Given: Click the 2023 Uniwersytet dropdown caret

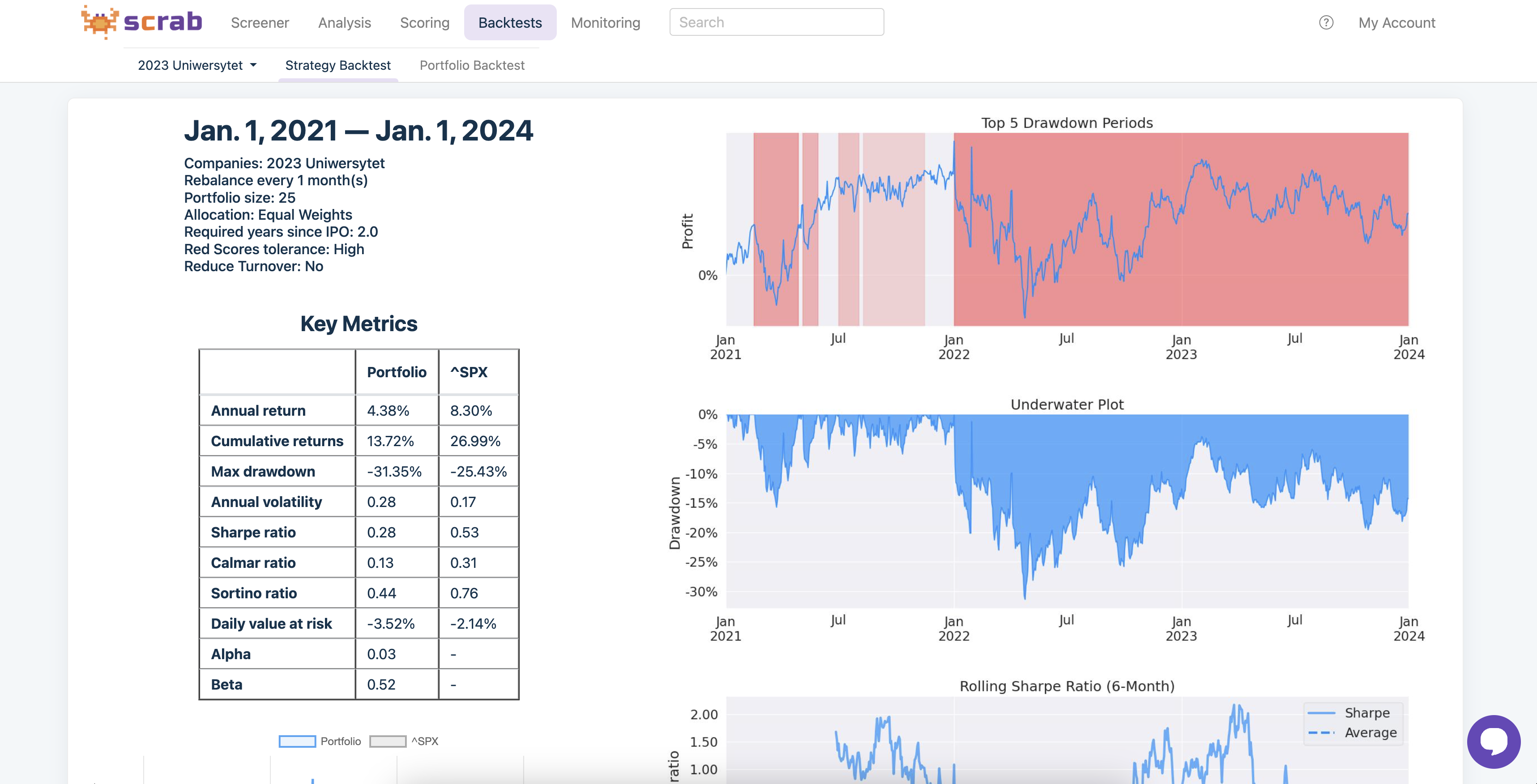Looking at the screenshot, I should [254, 65].
